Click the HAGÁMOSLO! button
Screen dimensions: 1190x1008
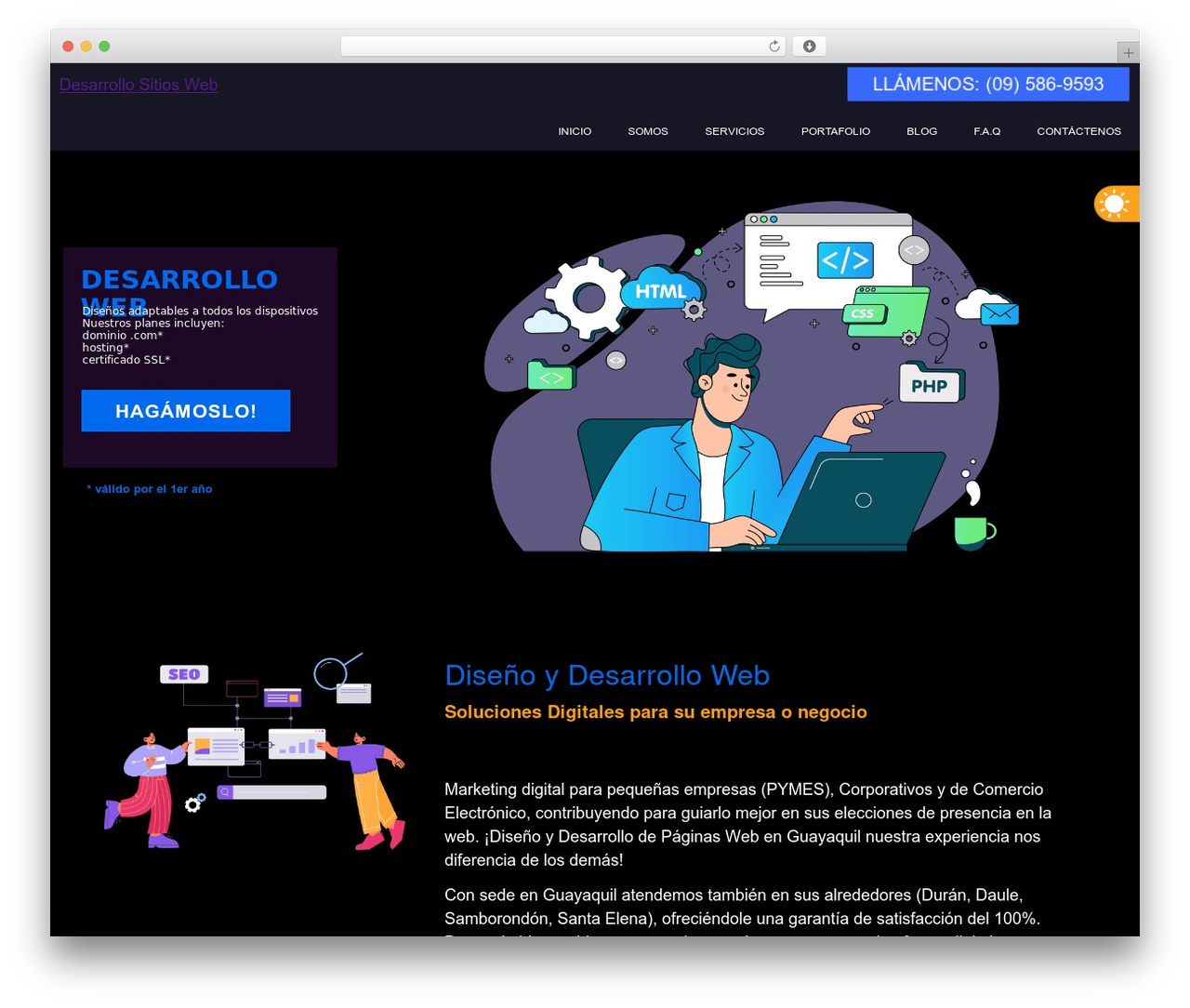[x=186, y=411]
